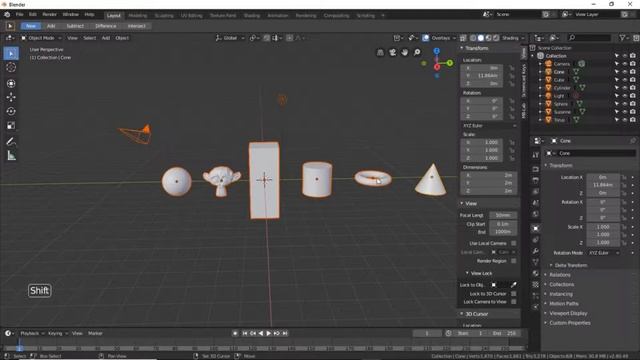Click the sidebar Location Y 11.864m field

(482, 76)
